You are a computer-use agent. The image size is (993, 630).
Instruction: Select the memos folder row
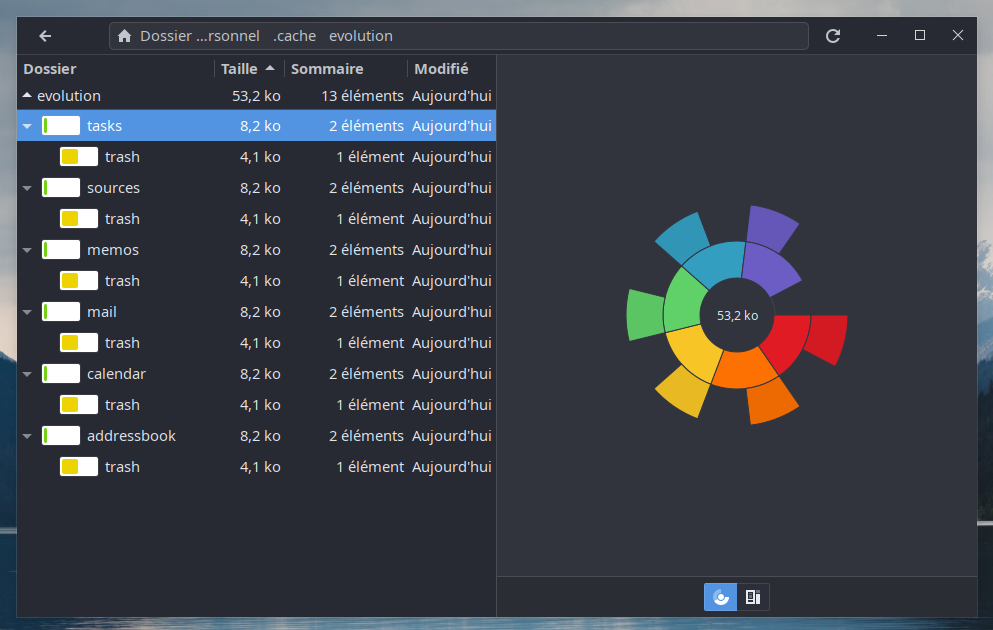pyautogui.click(x=113, y=250)
